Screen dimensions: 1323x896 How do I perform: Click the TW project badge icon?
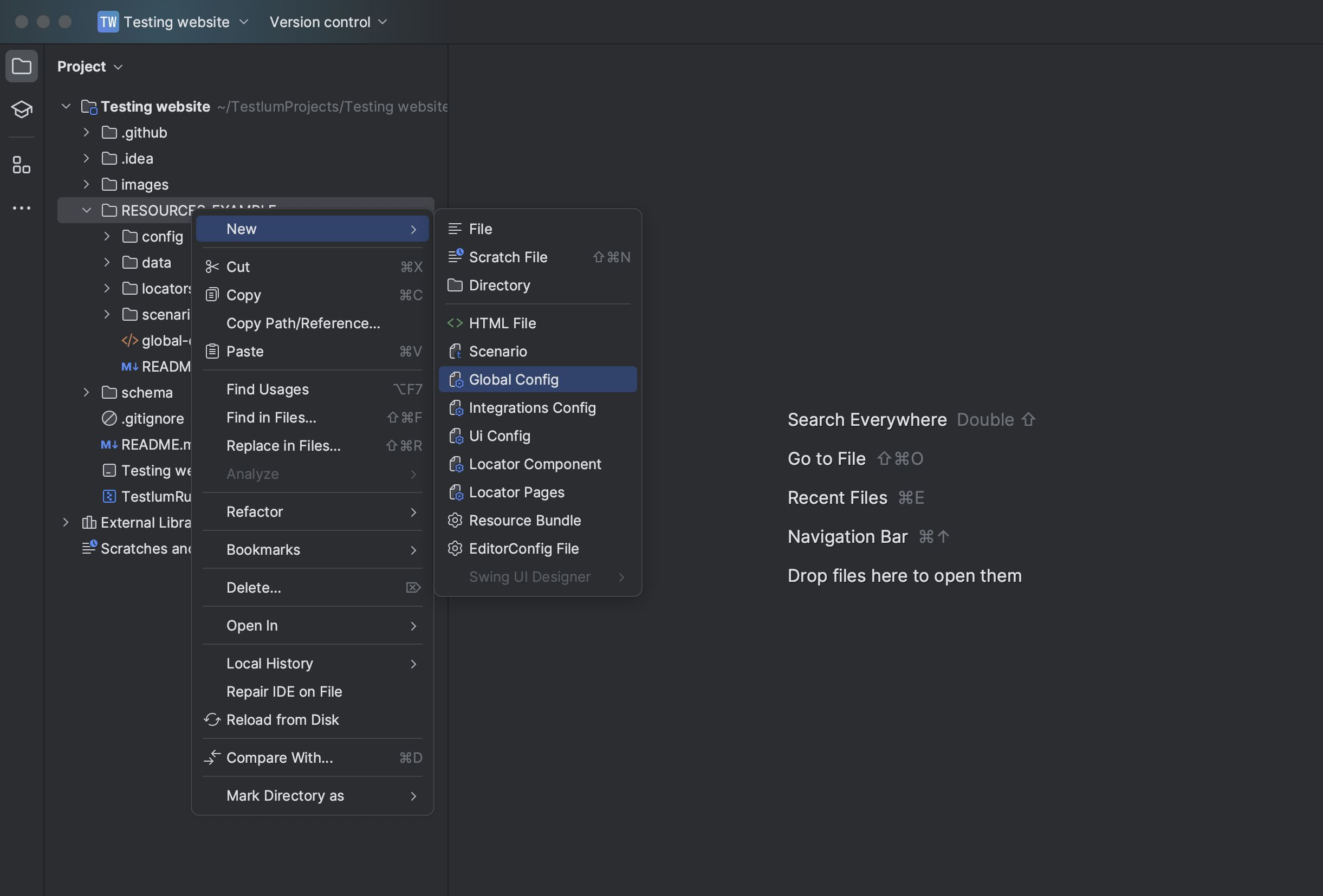(x=108, y=22)
